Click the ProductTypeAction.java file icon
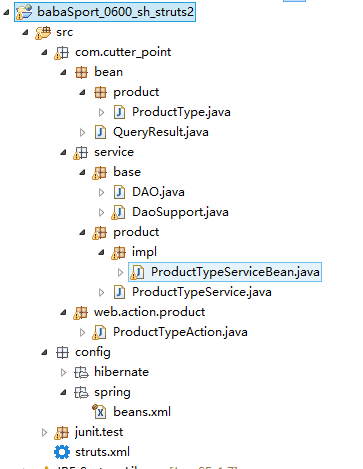Image resolution: width=363 pixels, height=469 pixels. coord(100,333)
